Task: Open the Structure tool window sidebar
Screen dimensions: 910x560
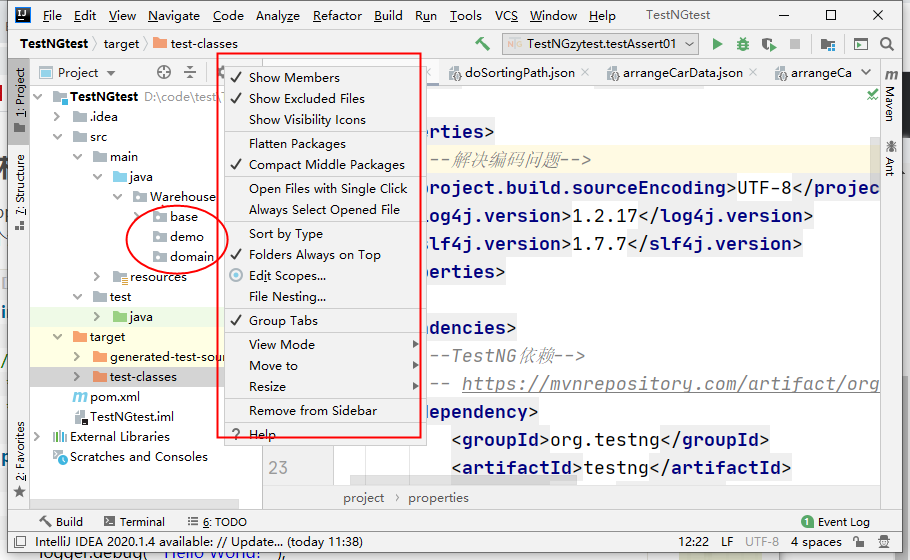Action: point(20,193)
